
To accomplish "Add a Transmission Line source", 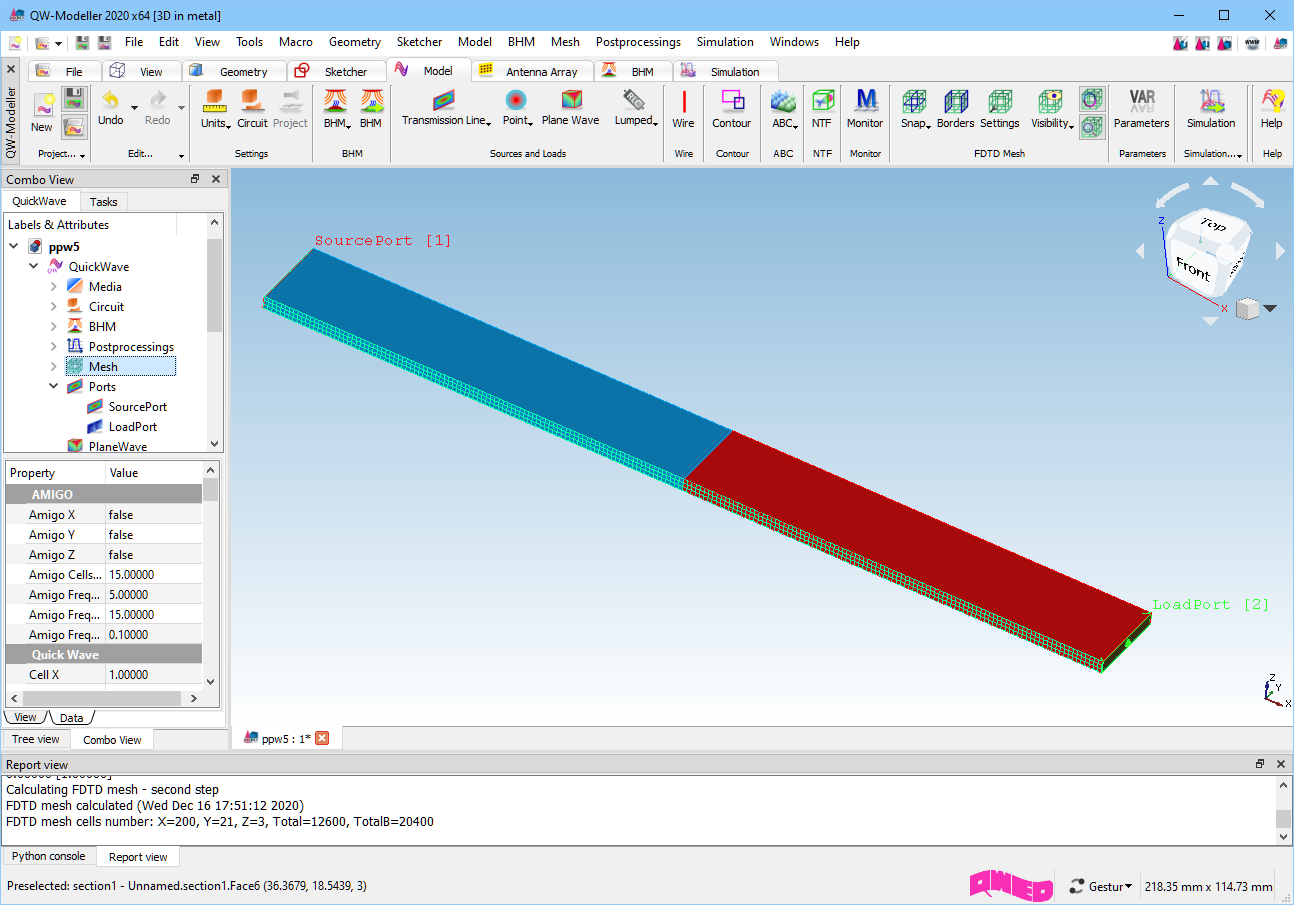I will point(446,108).
